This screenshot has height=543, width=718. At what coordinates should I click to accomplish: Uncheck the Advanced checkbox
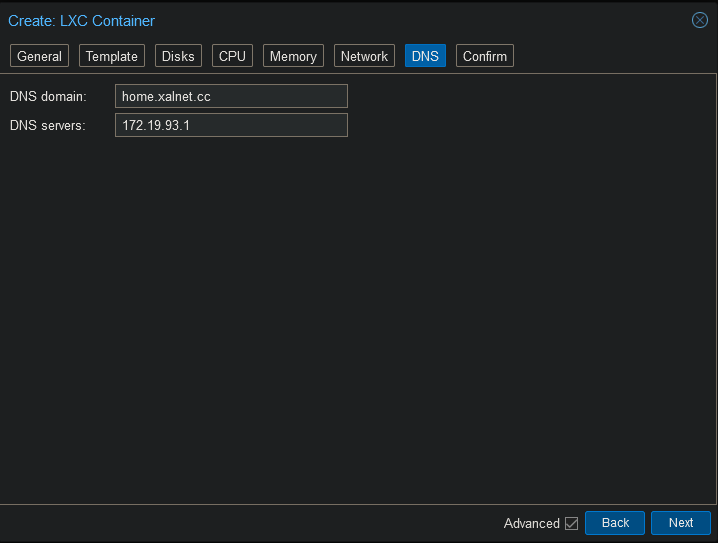tap(572, 523)
